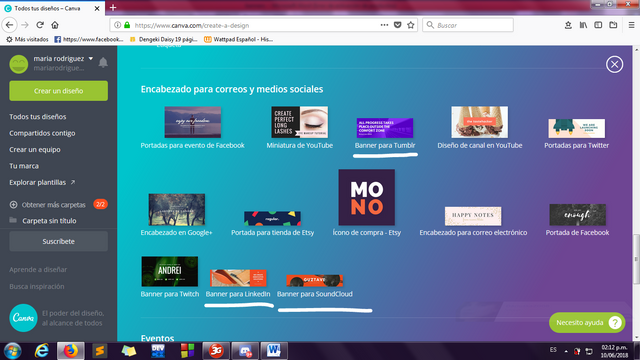Select Diseño de canal en YouTube thumbnail
Screen dimensions: 640x360
(480, 122)
